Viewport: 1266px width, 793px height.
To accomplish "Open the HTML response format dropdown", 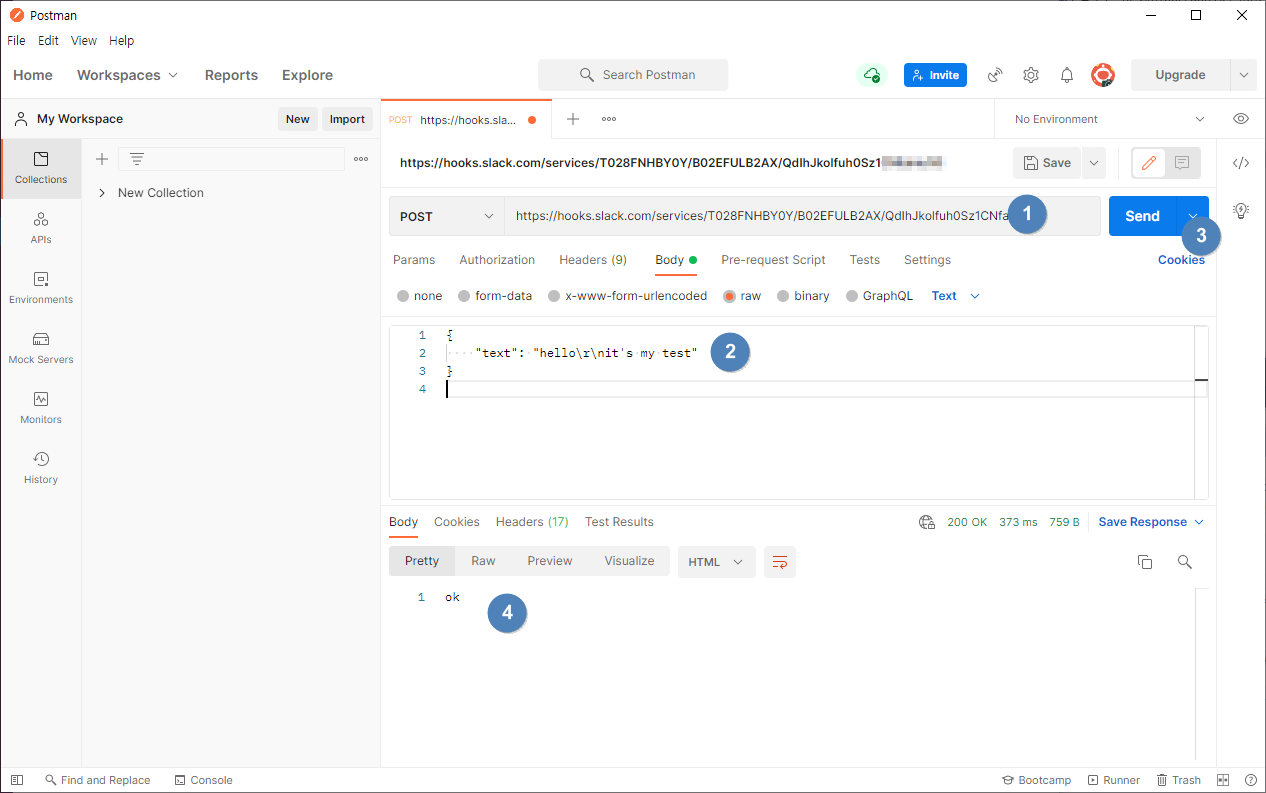I will pos(716,562).
